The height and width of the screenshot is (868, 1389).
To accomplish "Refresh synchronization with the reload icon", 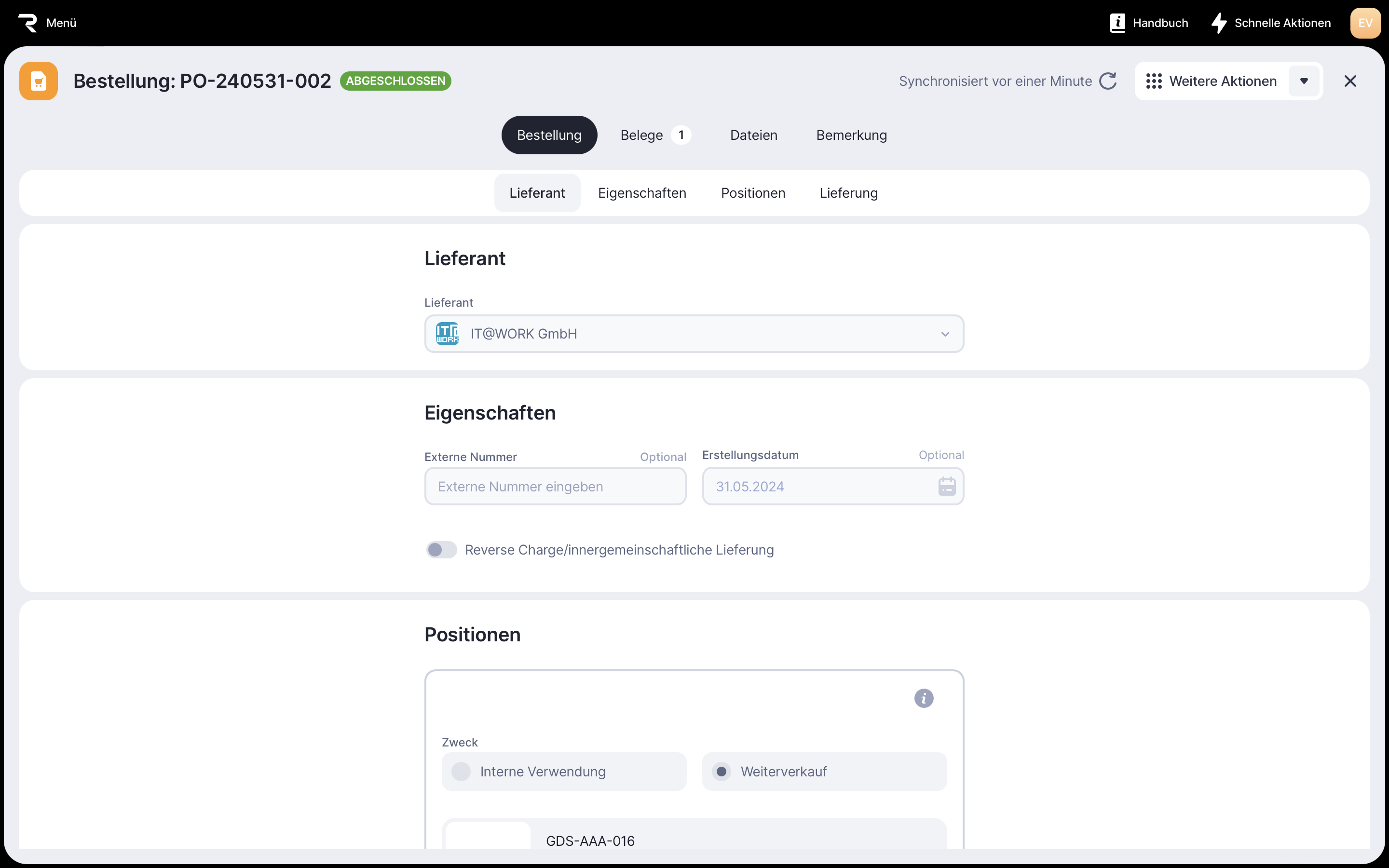I will (1108, 81).
